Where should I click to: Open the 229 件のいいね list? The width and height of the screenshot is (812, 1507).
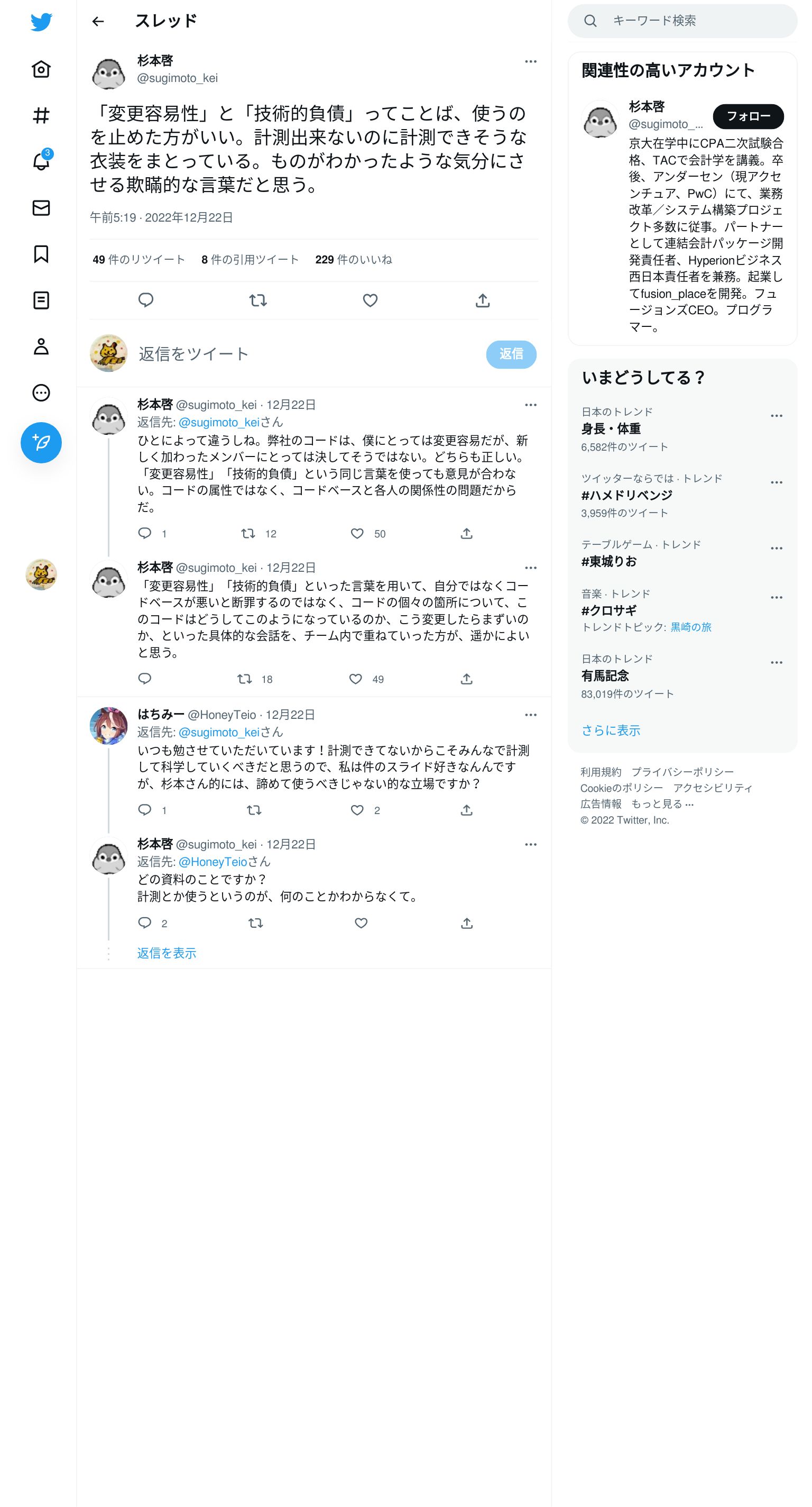[353, 259]
